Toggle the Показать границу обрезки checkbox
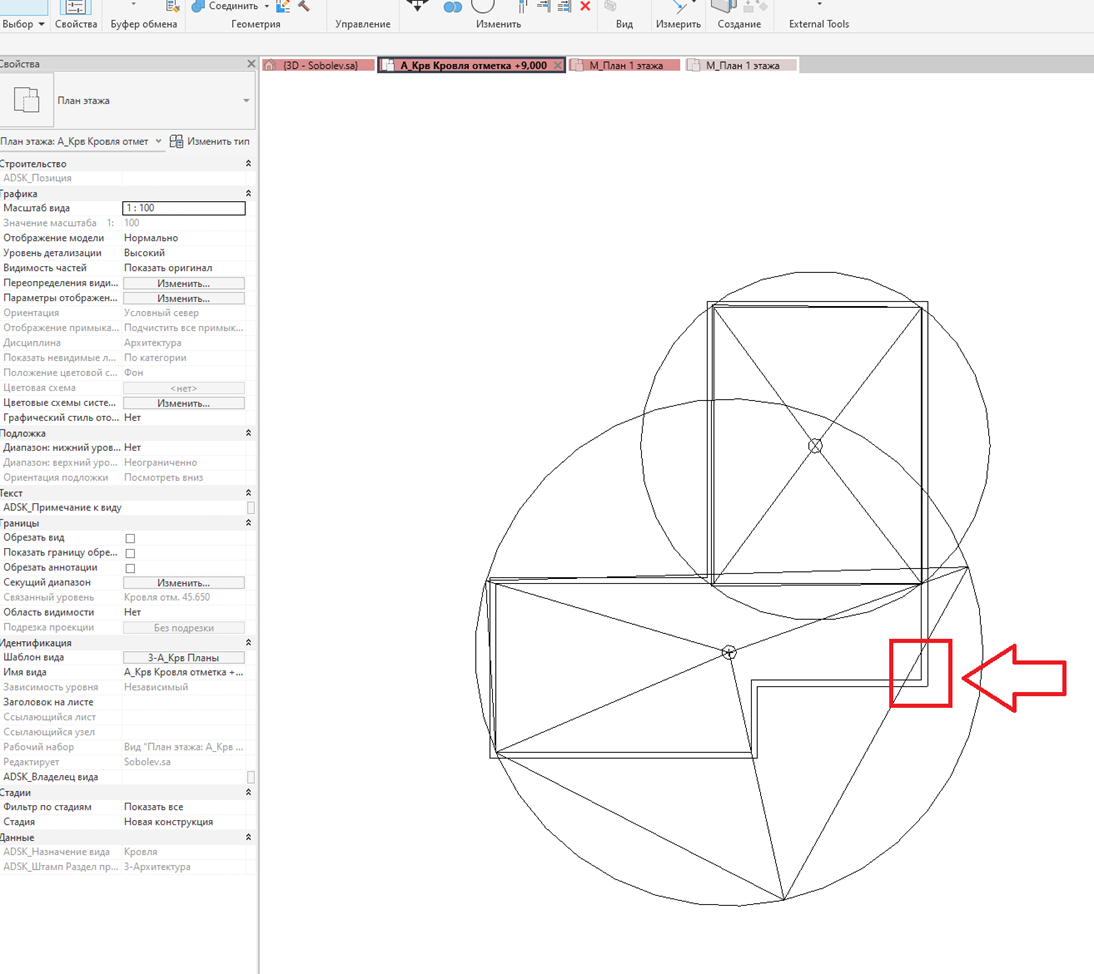The image size is (1094, 974). (130, 553)
